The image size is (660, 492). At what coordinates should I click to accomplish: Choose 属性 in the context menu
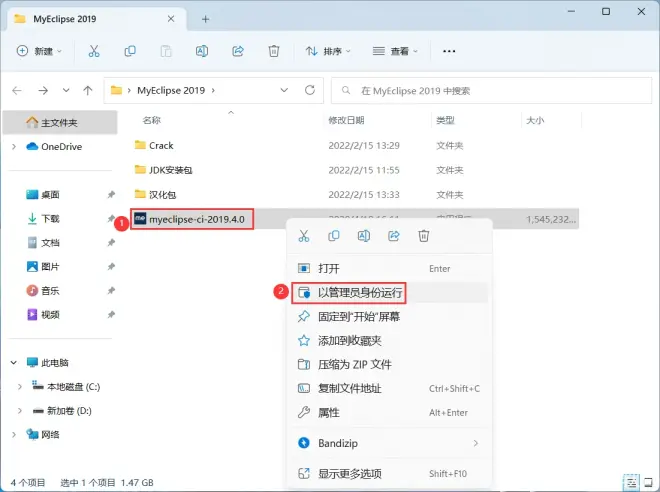(389, 412)
